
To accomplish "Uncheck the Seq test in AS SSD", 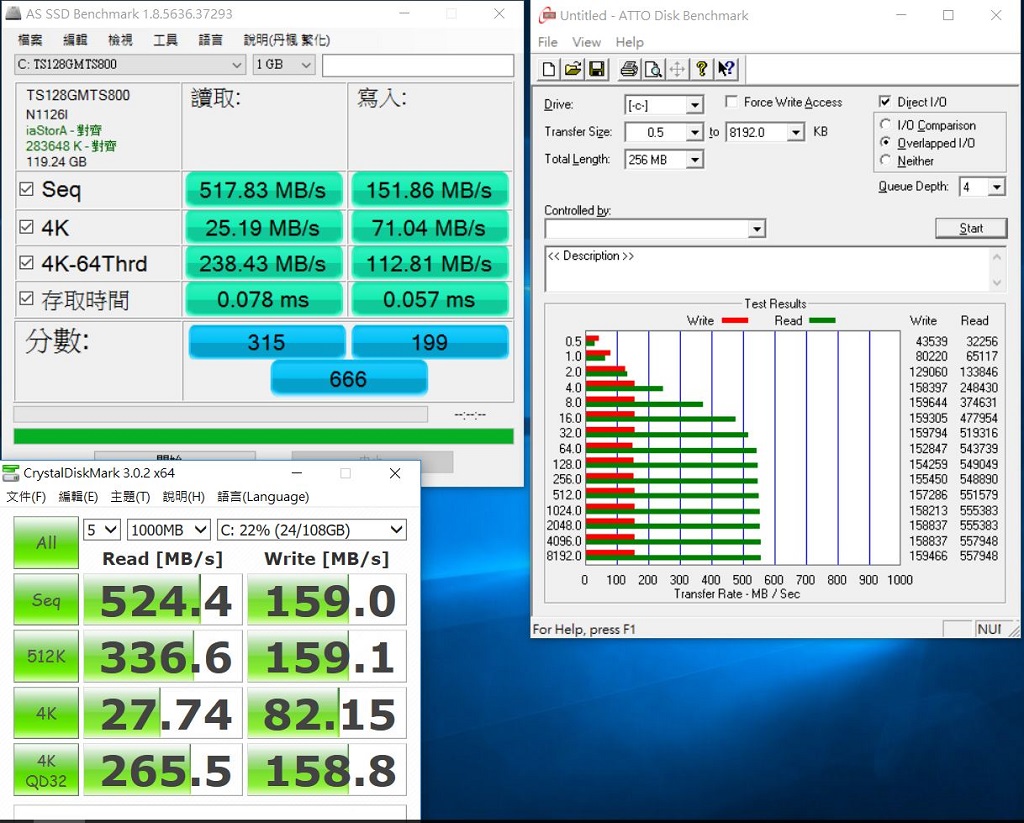I will 26,189.
